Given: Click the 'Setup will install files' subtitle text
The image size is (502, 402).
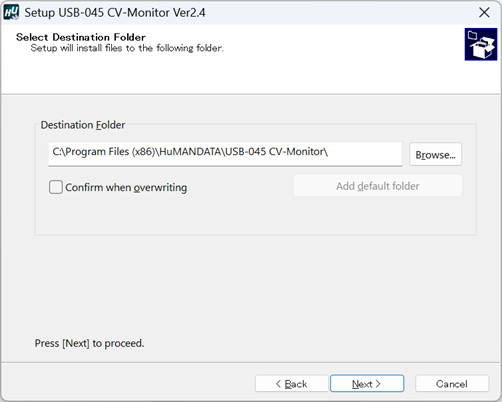Looking at the screenshot, I should tap(127, 48).
